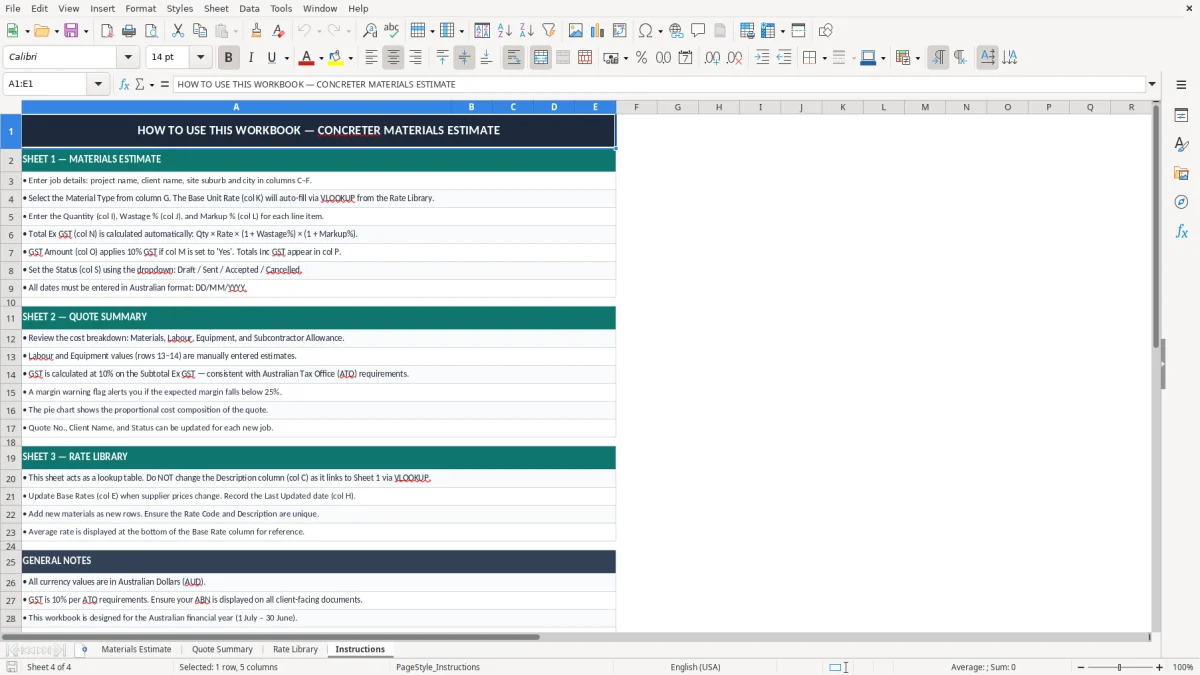The width and height of the screenshot is (1200, 675).
Task: Toggle Bold formatting
Action: [x=229, y=58]
